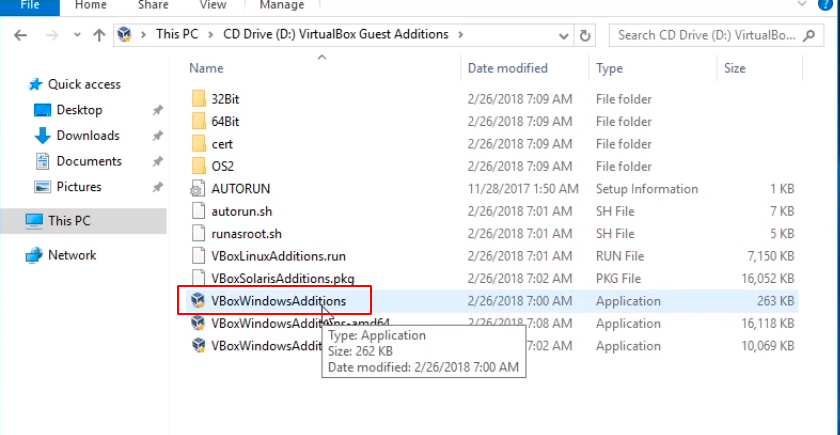840x435 pixels.
Task: Click the Desktop monitor icon in sidebar
Action: pos(42,110)
